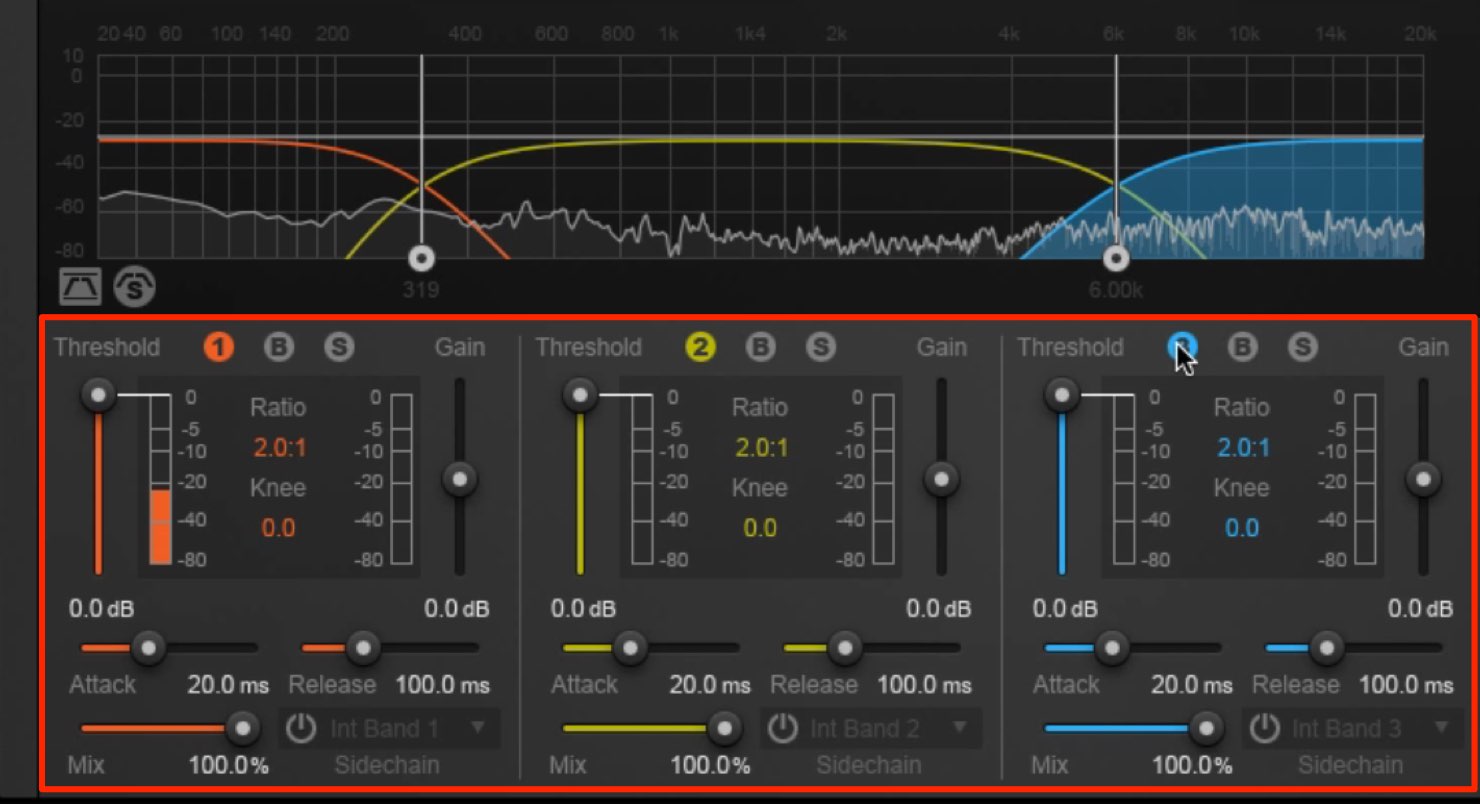Click the band 3 Mix slider knob

click(x=1205, y=728)
